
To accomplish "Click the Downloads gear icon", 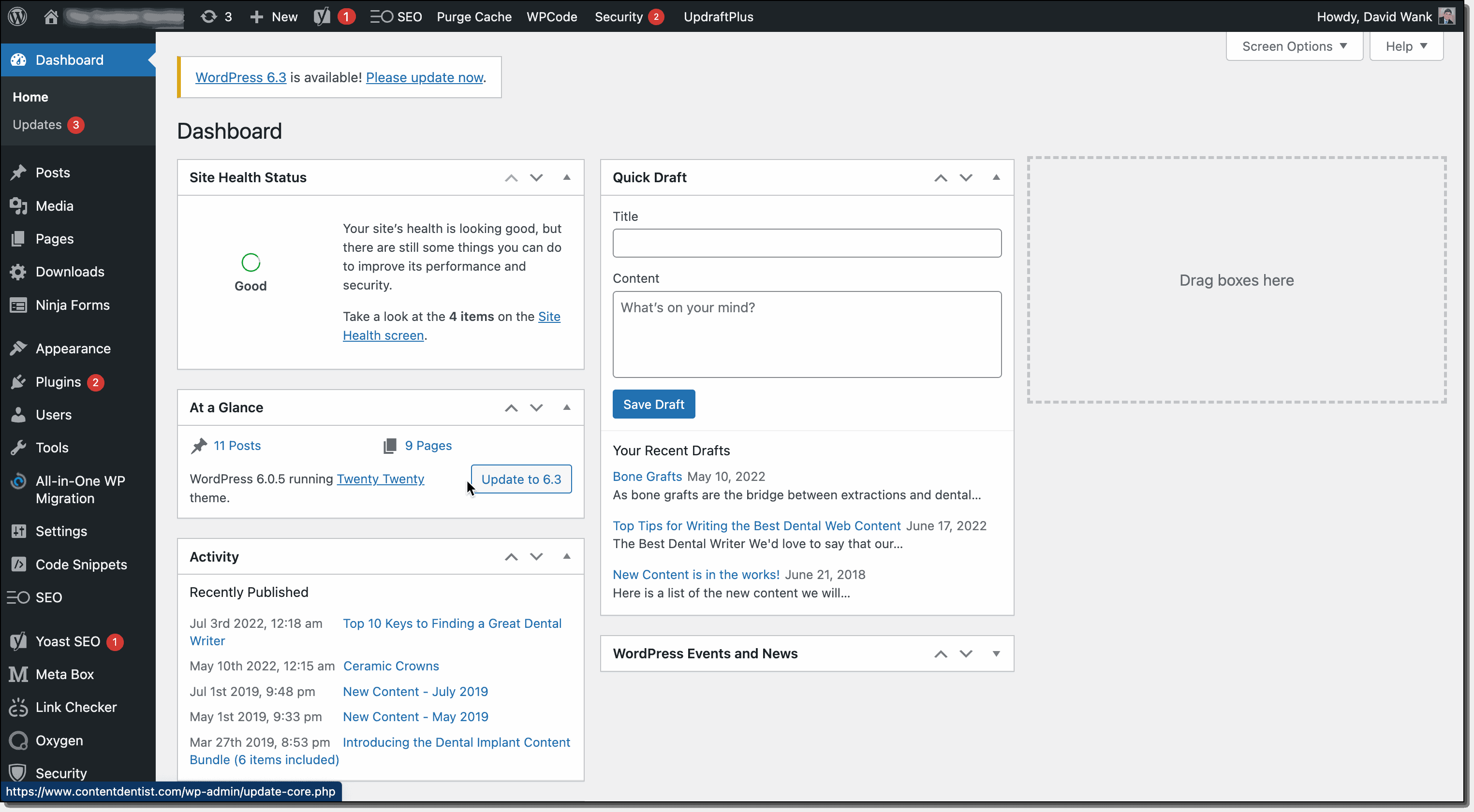I will pyautogui.click(x=18, y=272).
